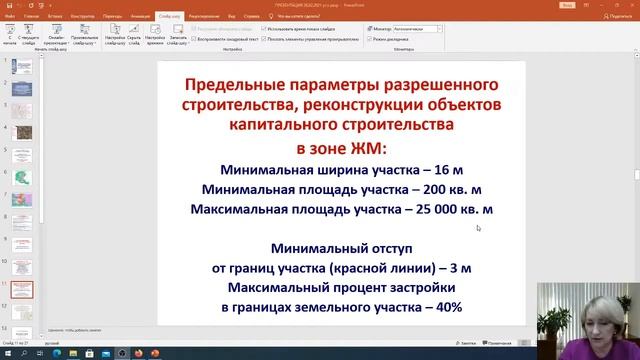Select slide 1 thumbnail
640x360 pixels.
pyautogui.click(x=22, y=67)
